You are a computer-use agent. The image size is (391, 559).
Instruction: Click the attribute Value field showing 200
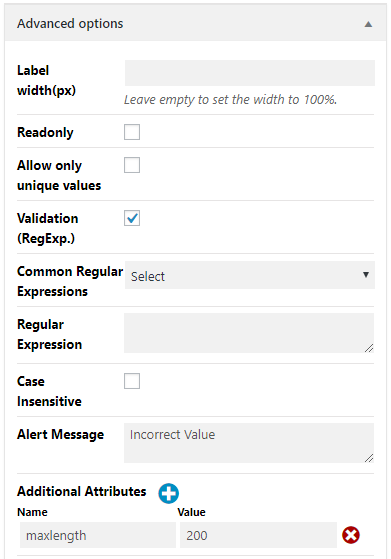point(258,535)
